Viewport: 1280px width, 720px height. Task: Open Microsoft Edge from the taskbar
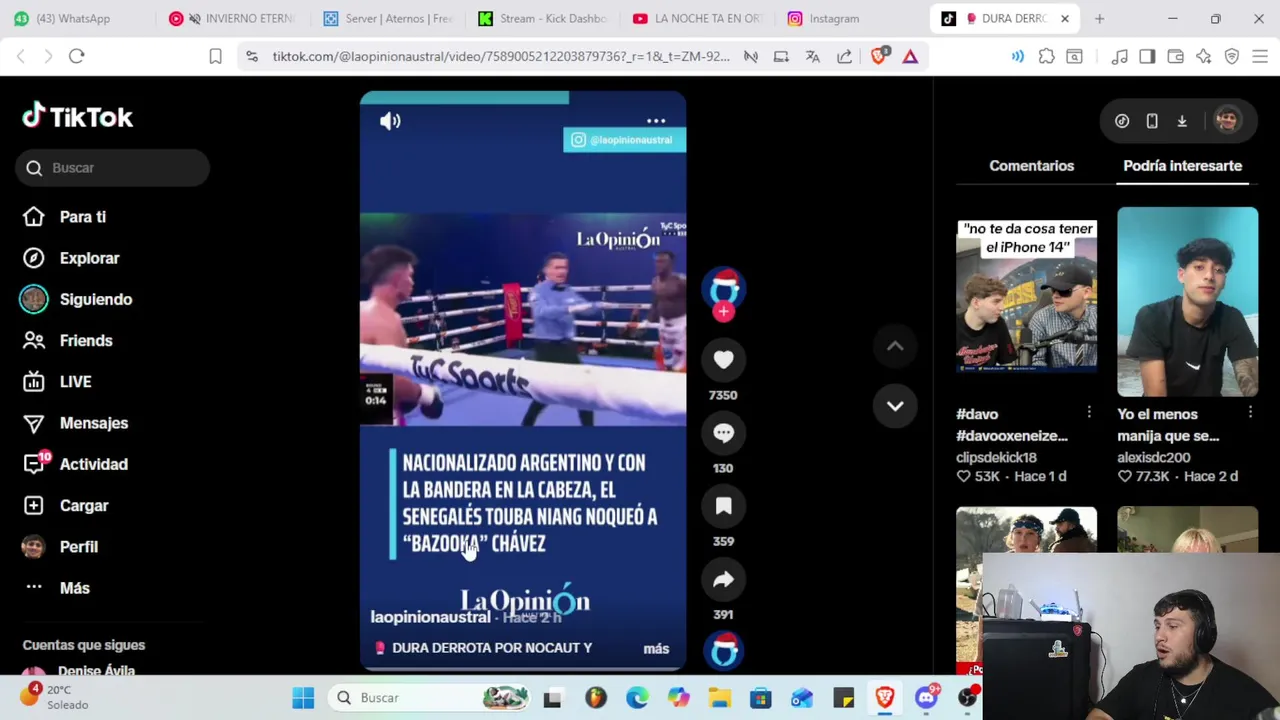click(637, 697)
